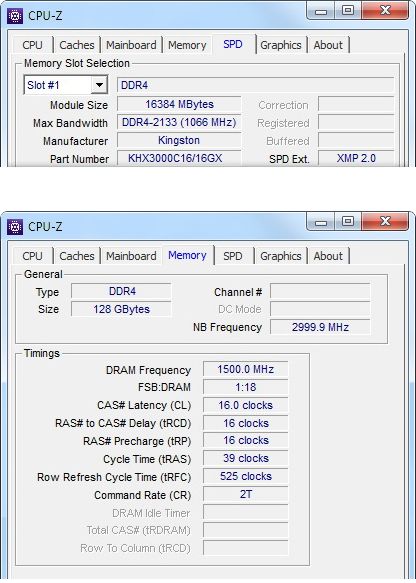Switch to Memory tab in the SPD window
The width and height of the screenshot is (416, 583).
coord(187,45)
